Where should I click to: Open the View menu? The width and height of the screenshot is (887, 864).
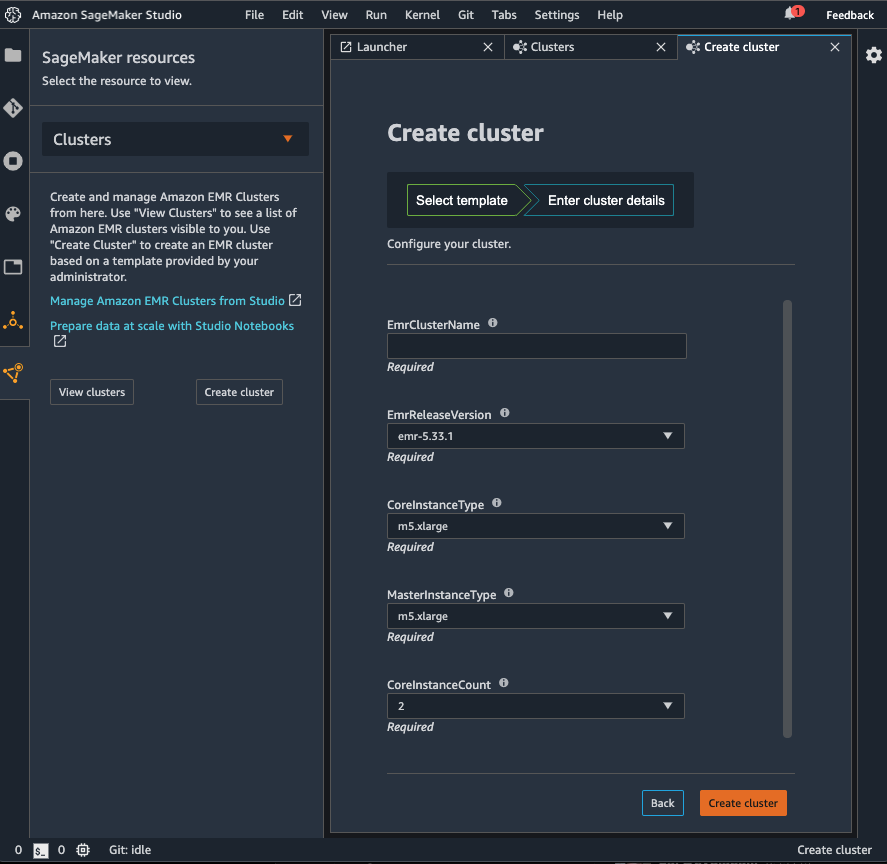click(x=334, y=15)
